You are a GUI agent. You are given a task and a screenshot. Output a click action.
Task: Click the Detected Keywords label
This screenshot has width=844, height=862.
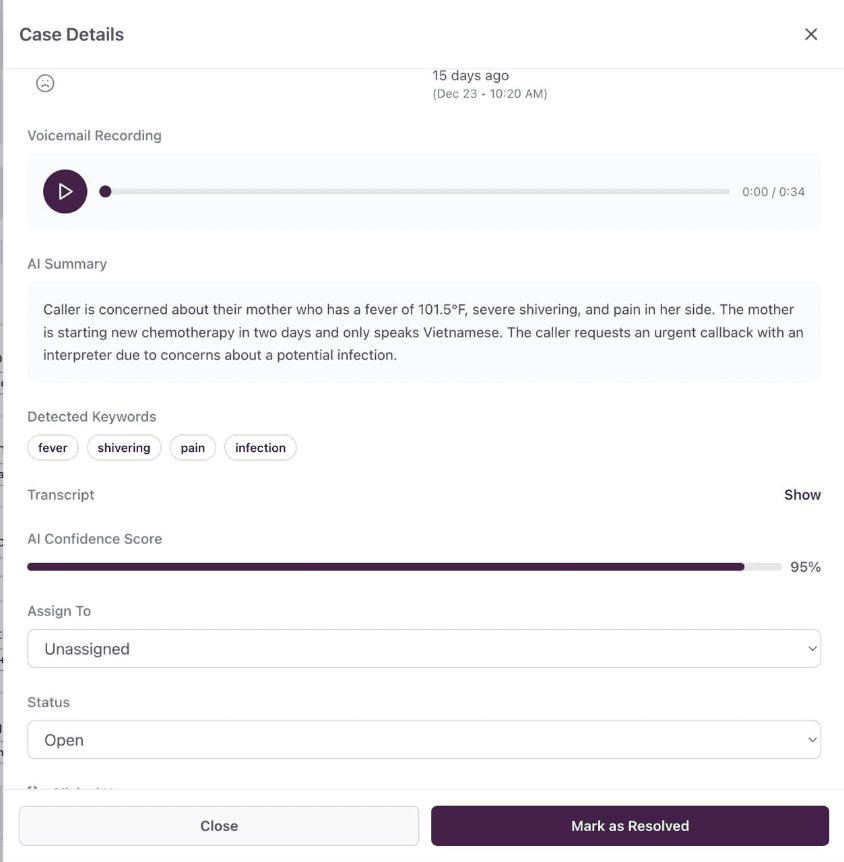pos(92,417)
